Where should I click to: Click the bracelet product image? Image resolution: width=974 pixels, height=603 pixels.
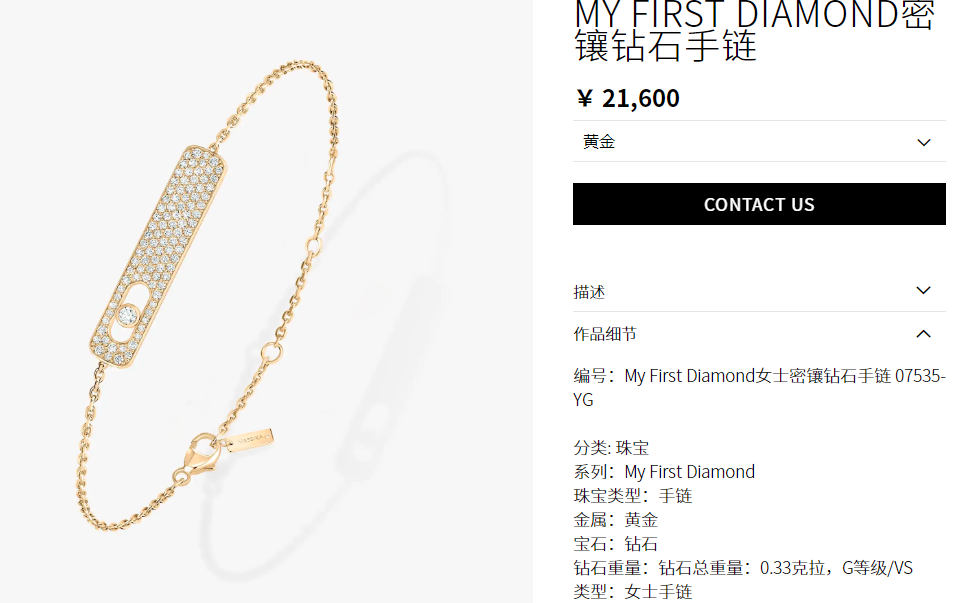coord(266,301)
